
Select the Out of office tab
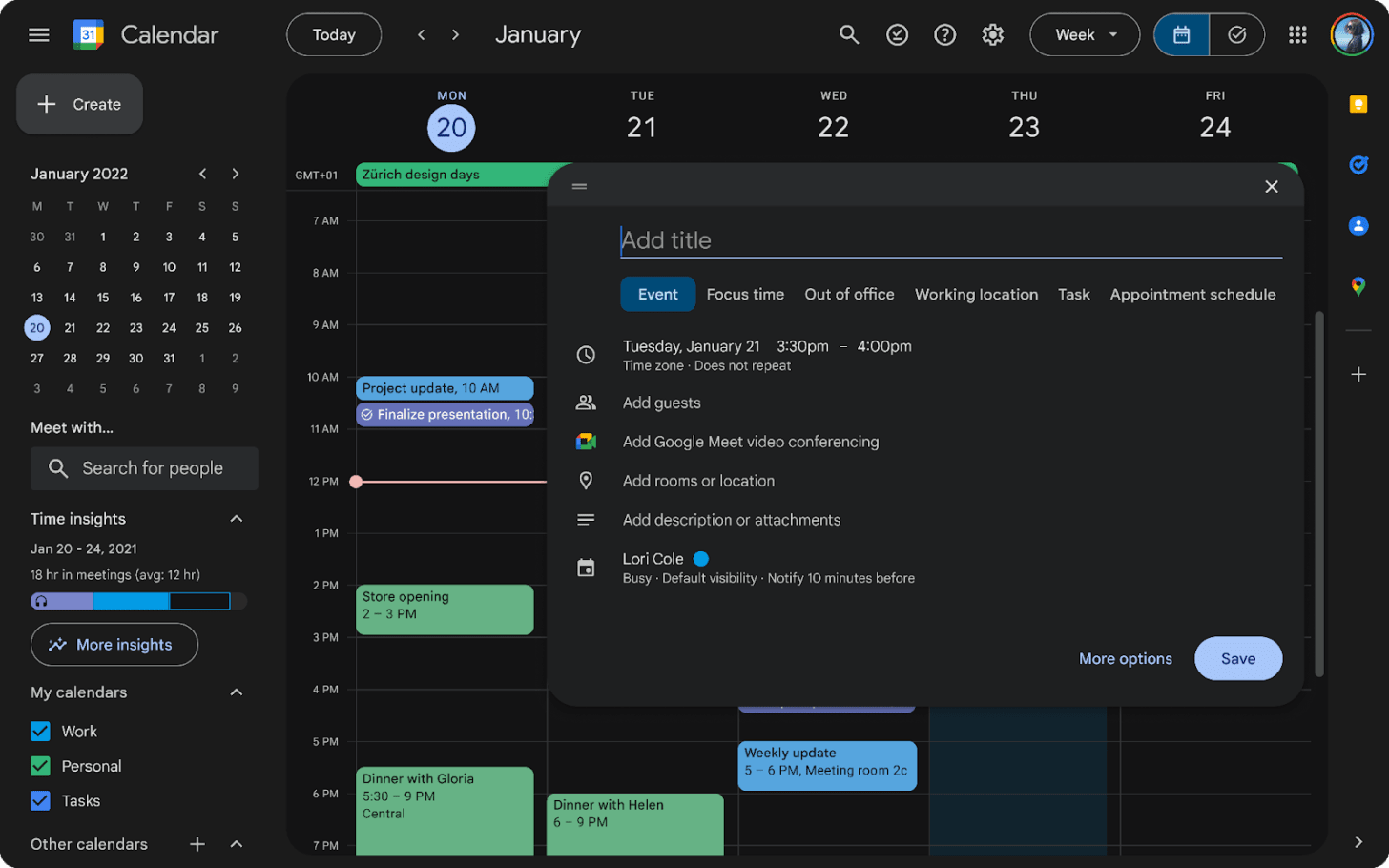pyautogui.click(x=848, y=294)
